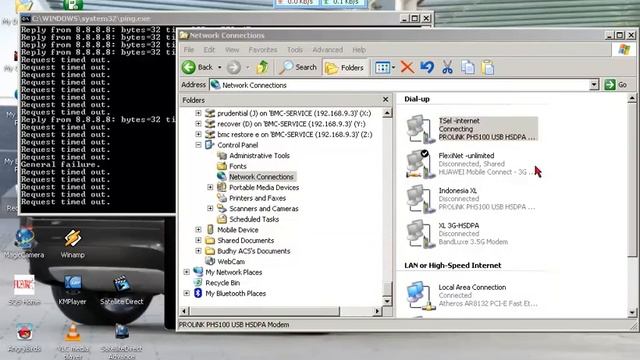Click the folder tree vertical scrollbar down arrow

[387, 301]
